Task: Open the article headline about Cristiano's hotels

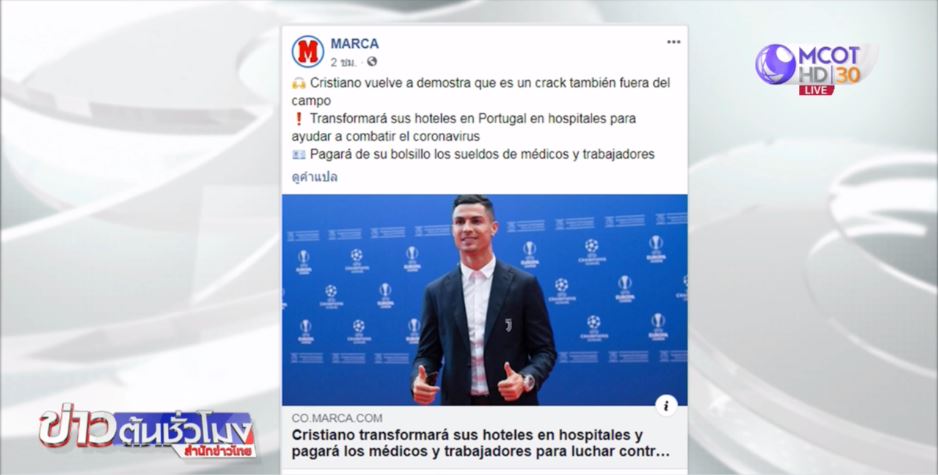Action: [480, 443]
